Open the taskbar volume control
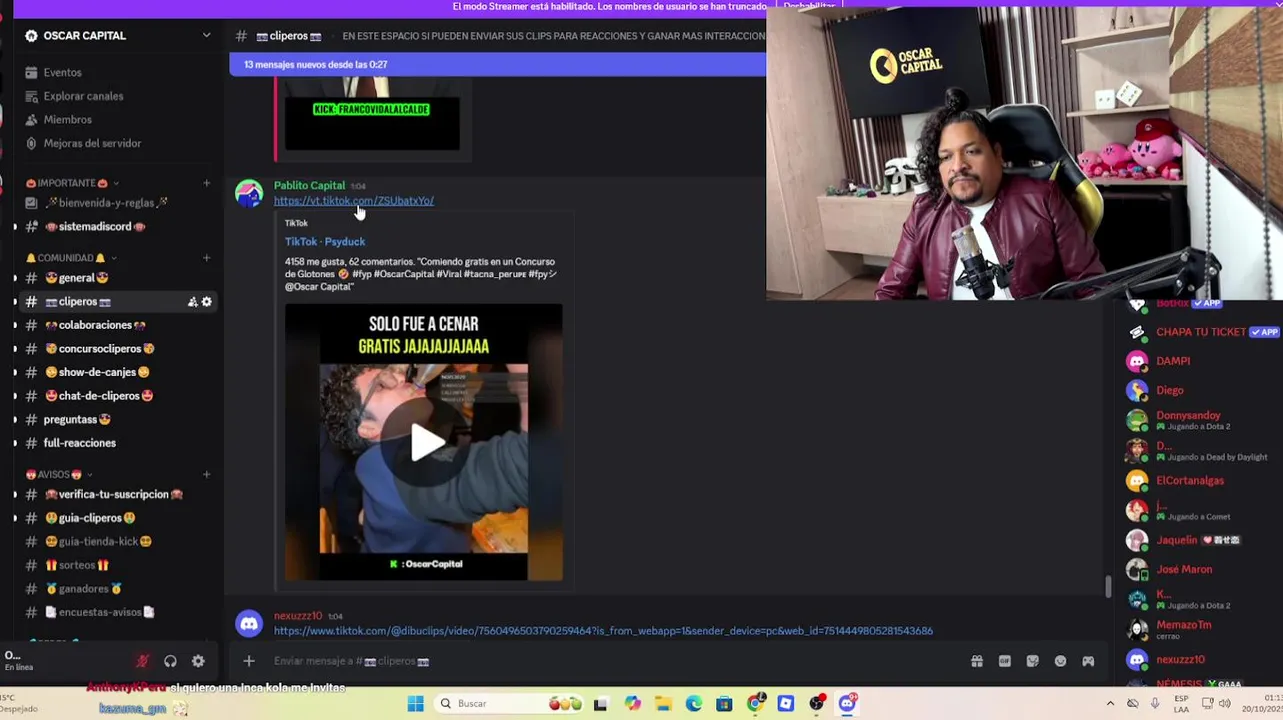Viewport: 1283px width, 720px height. (x=1224, y=704)
